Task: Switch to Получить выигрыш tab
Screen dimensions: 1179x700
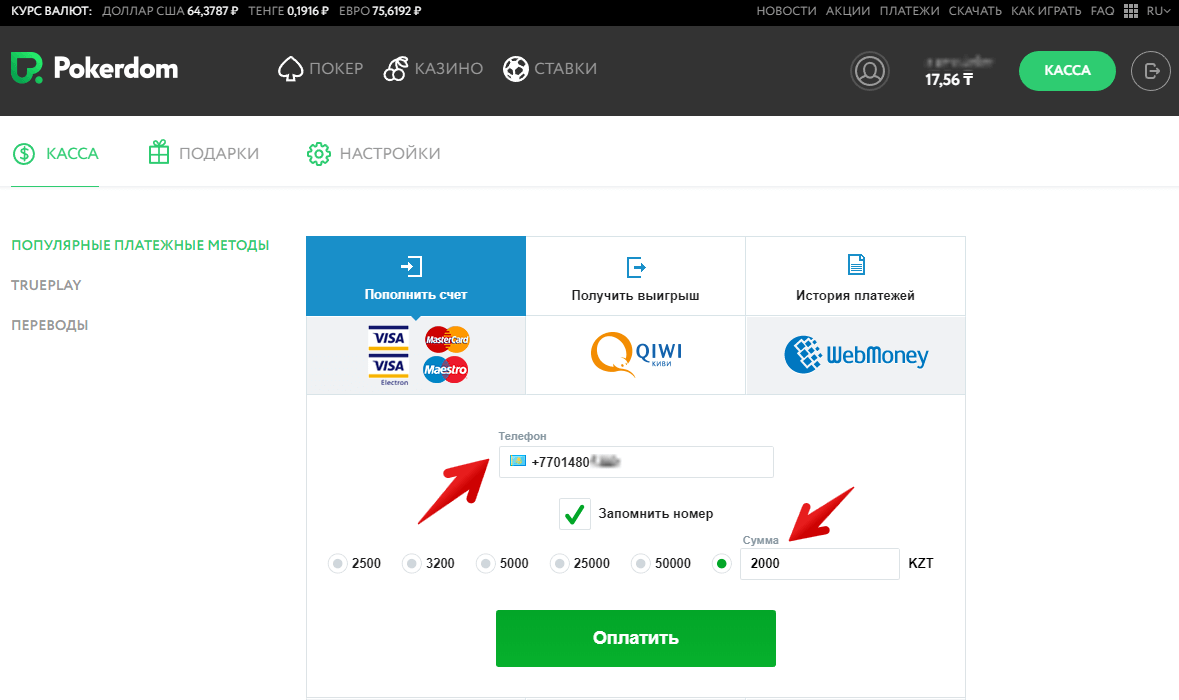Action: (635, 276)
